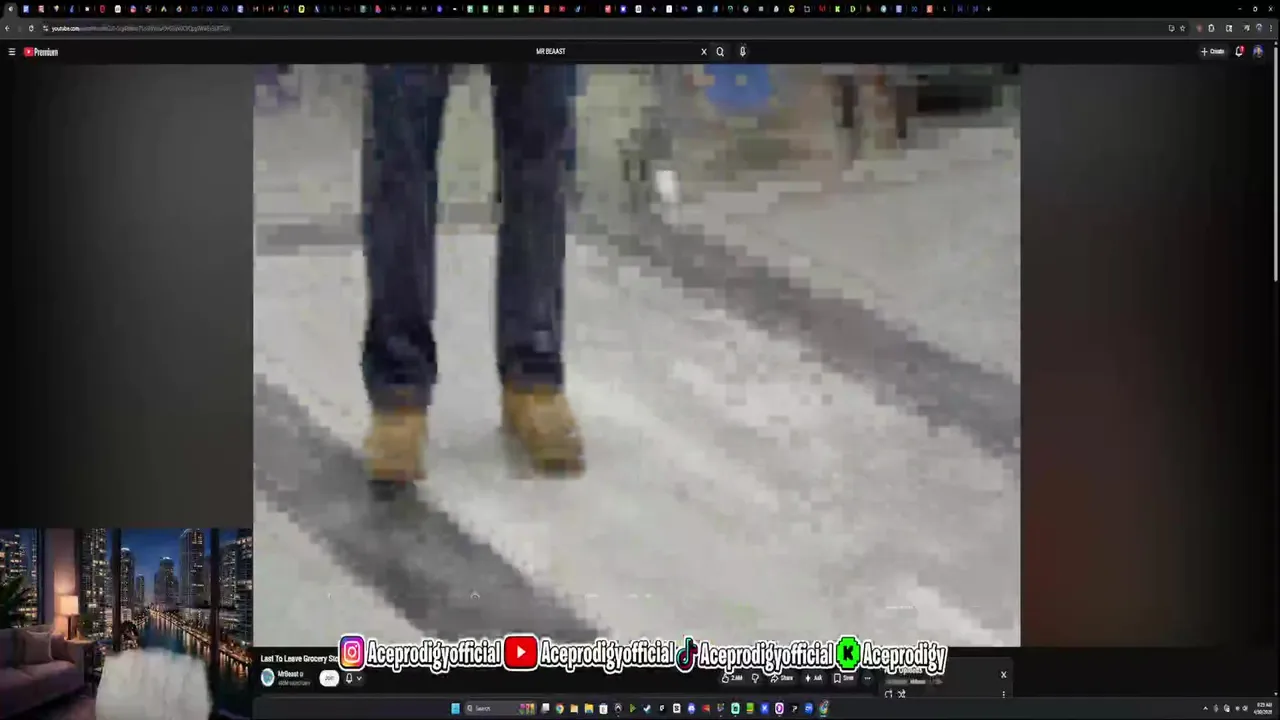This screenshot has height=720, width=1280.
Task: Dislike the video
Action: click(x=755, y=678)
